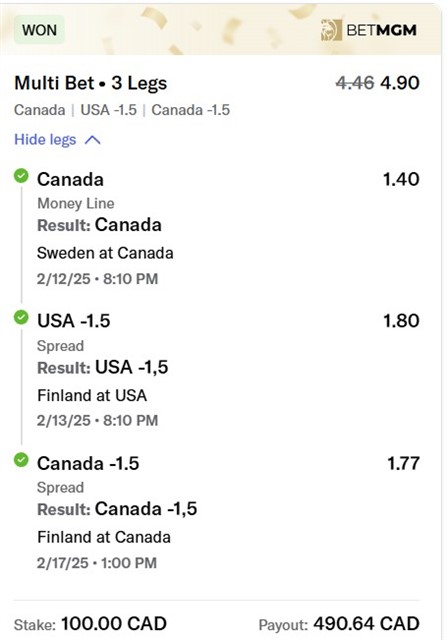This screenshot has width=447, height=640.
Task: Collapse legs using the upward chevron
Action: coord(93,140)
